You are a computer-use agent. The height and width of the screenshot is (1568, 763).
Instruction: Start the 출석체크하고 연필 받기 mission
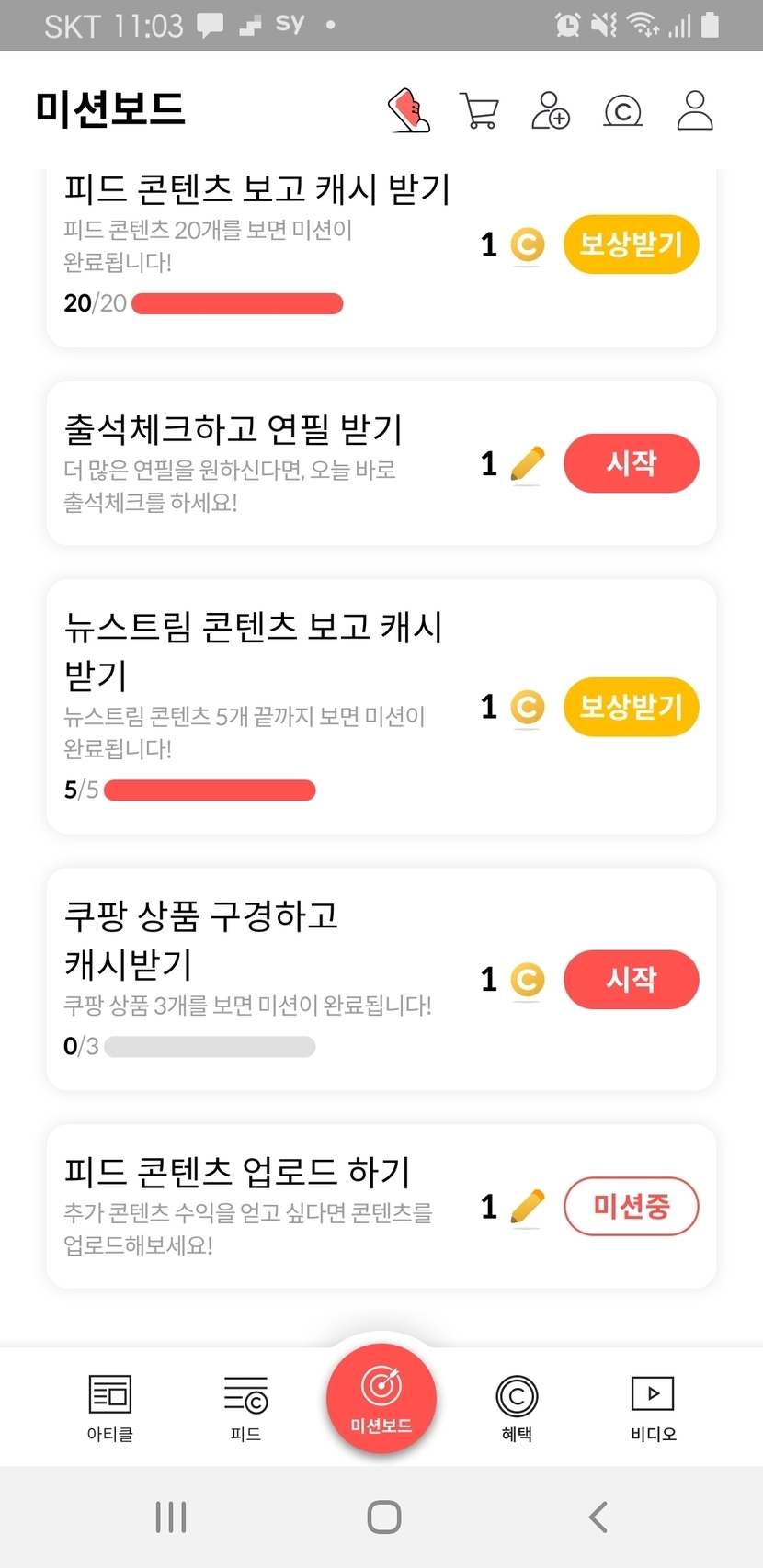pyautogui.click(x=631, y=463)
